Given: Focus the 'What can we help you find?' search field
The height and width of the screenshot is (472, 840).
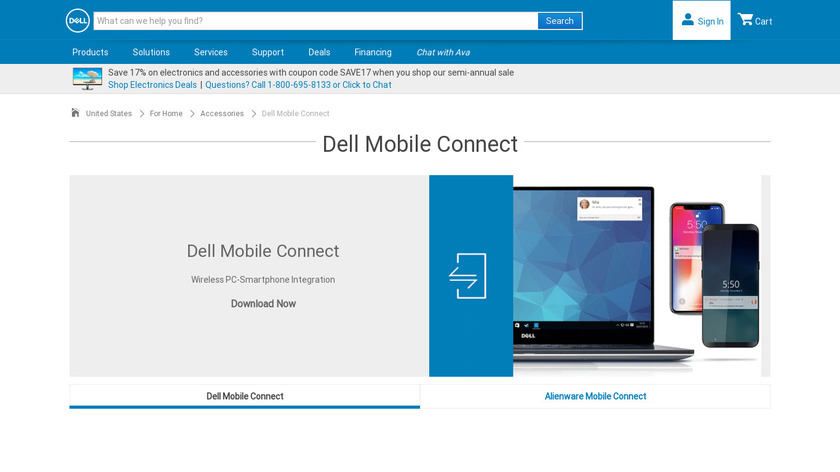Looking at the screenshot, I should [x=316, y=21].
